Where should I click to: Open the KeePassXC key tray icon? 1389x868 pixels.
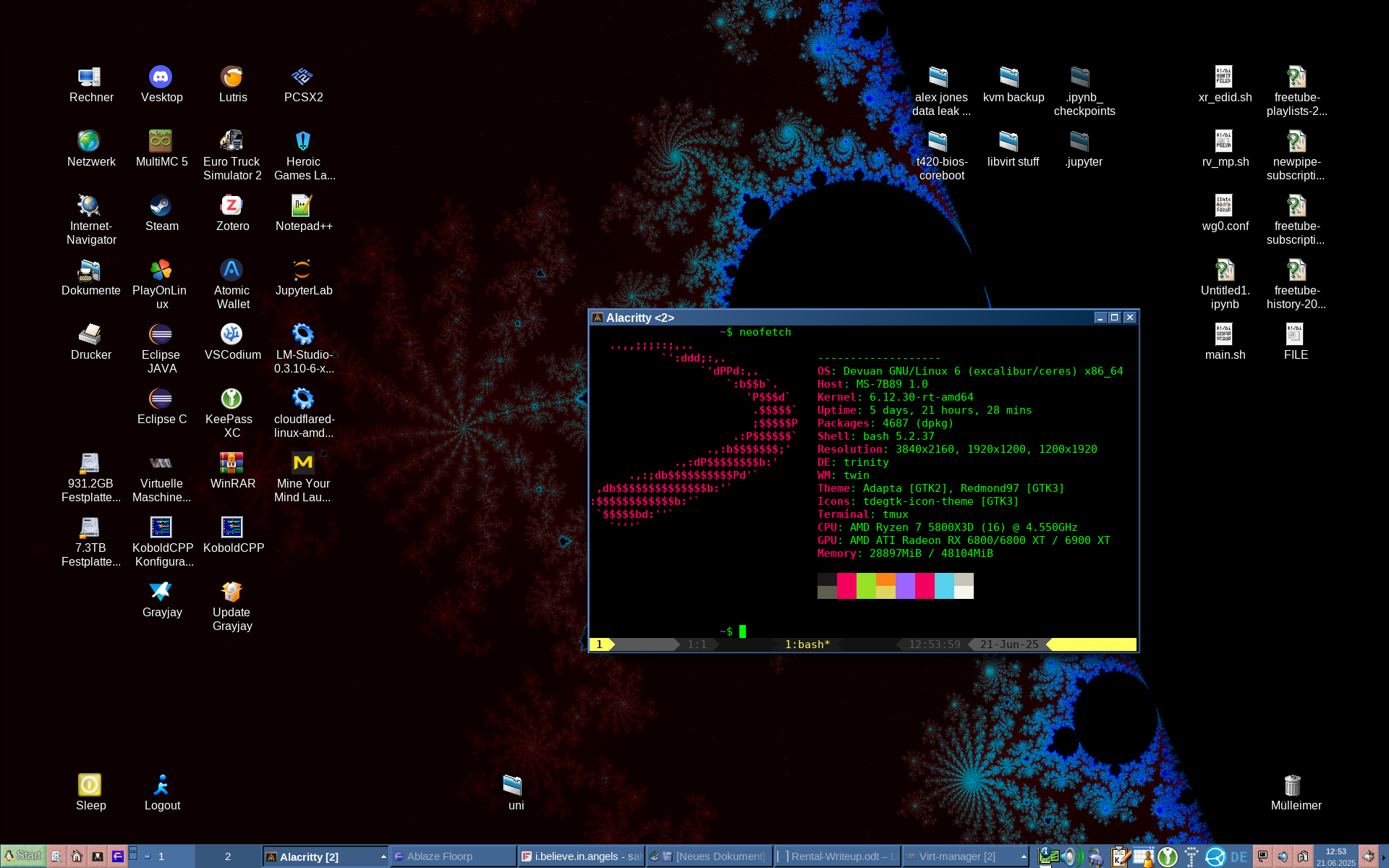tap(1167, 856)
